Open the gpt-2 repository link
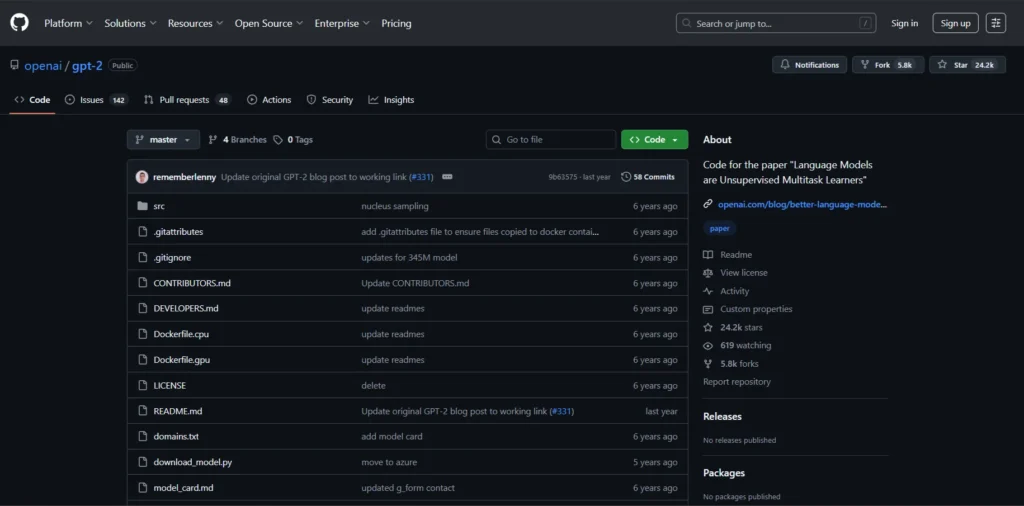The height and width of the screenshot is (506, 1024). (x=87, y=65)
